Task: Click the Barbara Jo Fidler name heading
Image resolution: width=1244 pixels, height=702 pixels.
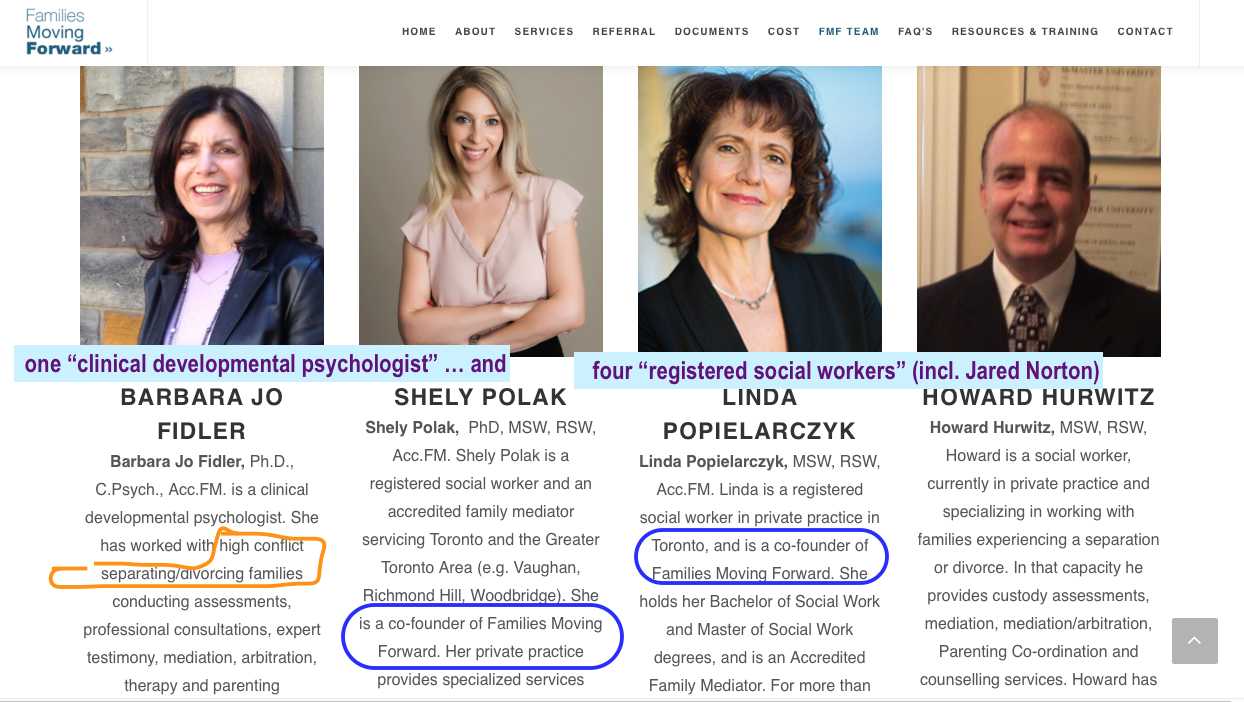Action: (202, 414)
